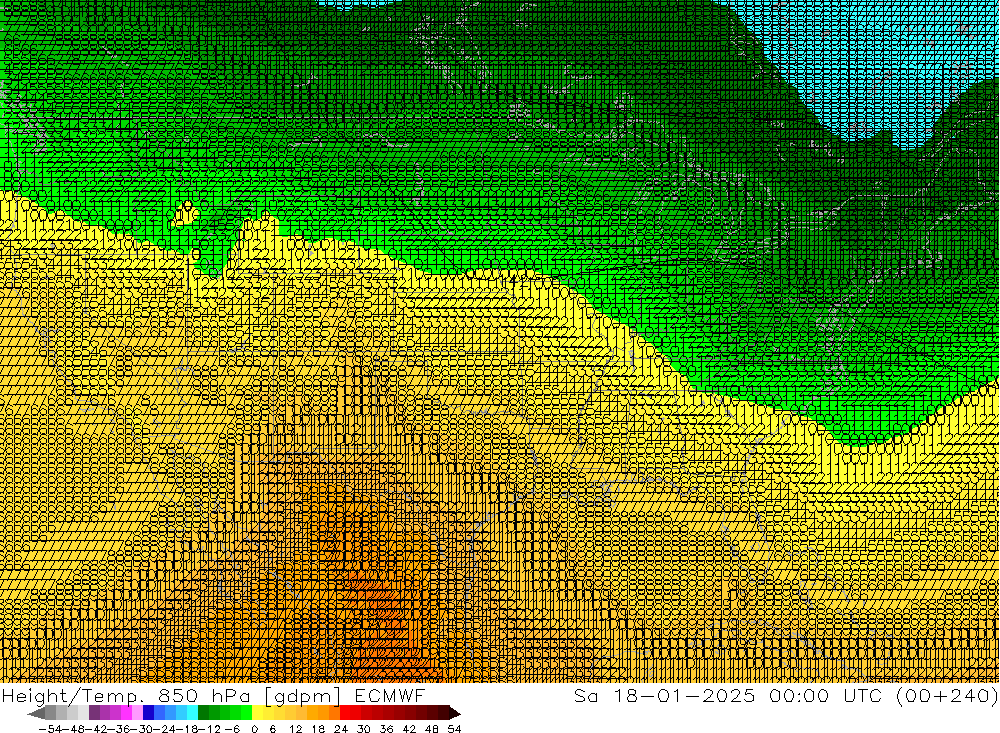Click the positive "12" legend value

pos(295,729)
